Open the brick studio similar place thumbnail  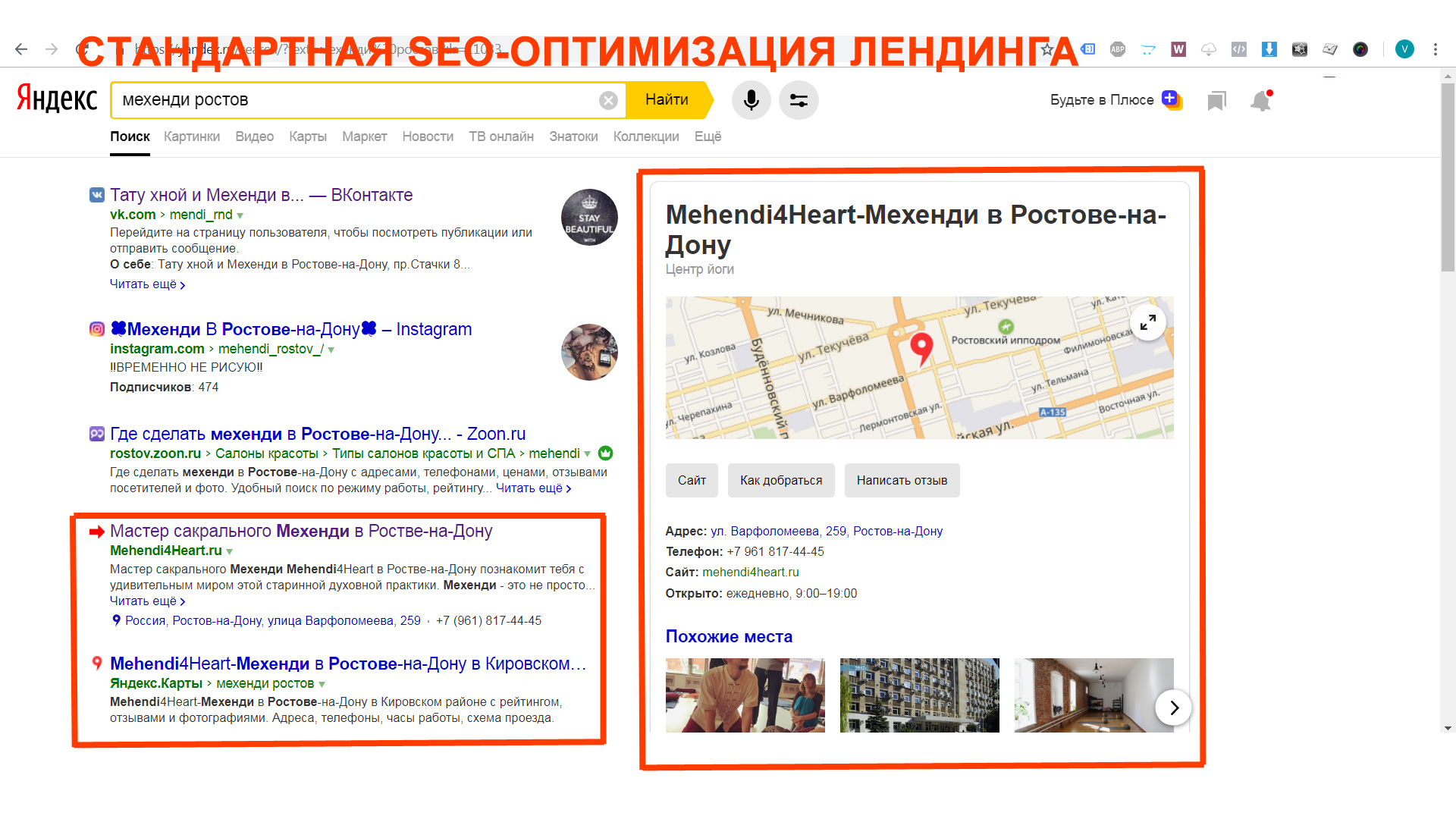click(x=1094, y=695)
